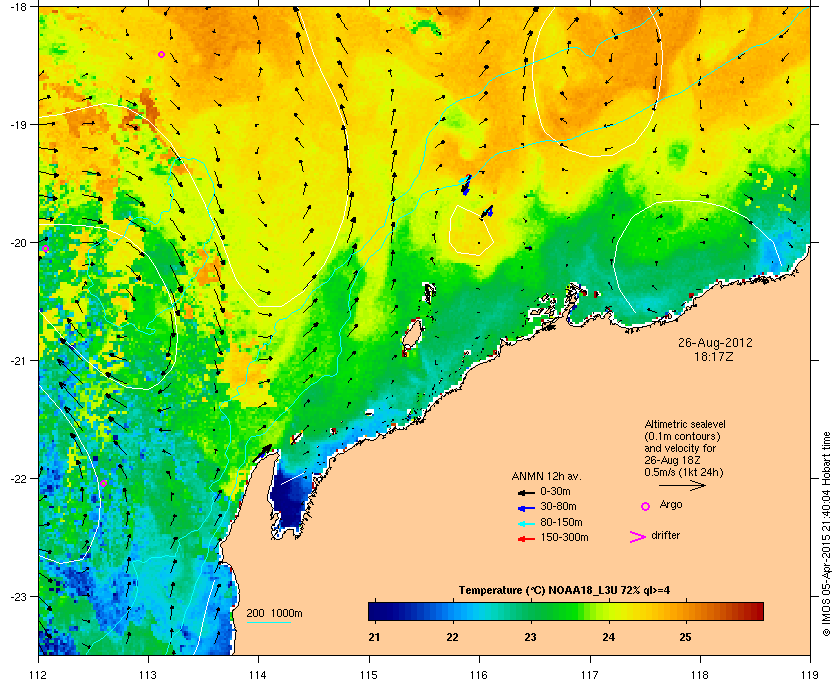
Task: Click the longitude axis label 117
Action: click(x=590, y=675)
